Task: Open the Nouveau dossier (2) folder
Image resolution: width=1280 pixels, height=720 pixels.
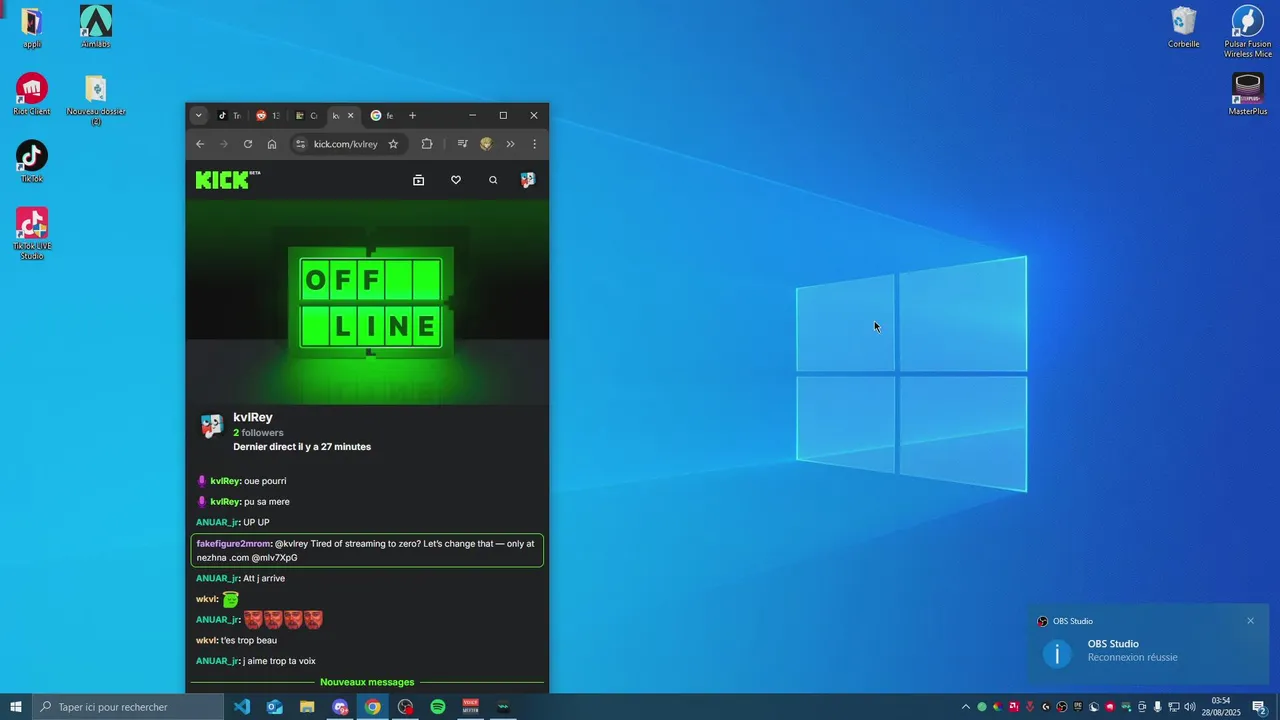Action: (96, 100)
